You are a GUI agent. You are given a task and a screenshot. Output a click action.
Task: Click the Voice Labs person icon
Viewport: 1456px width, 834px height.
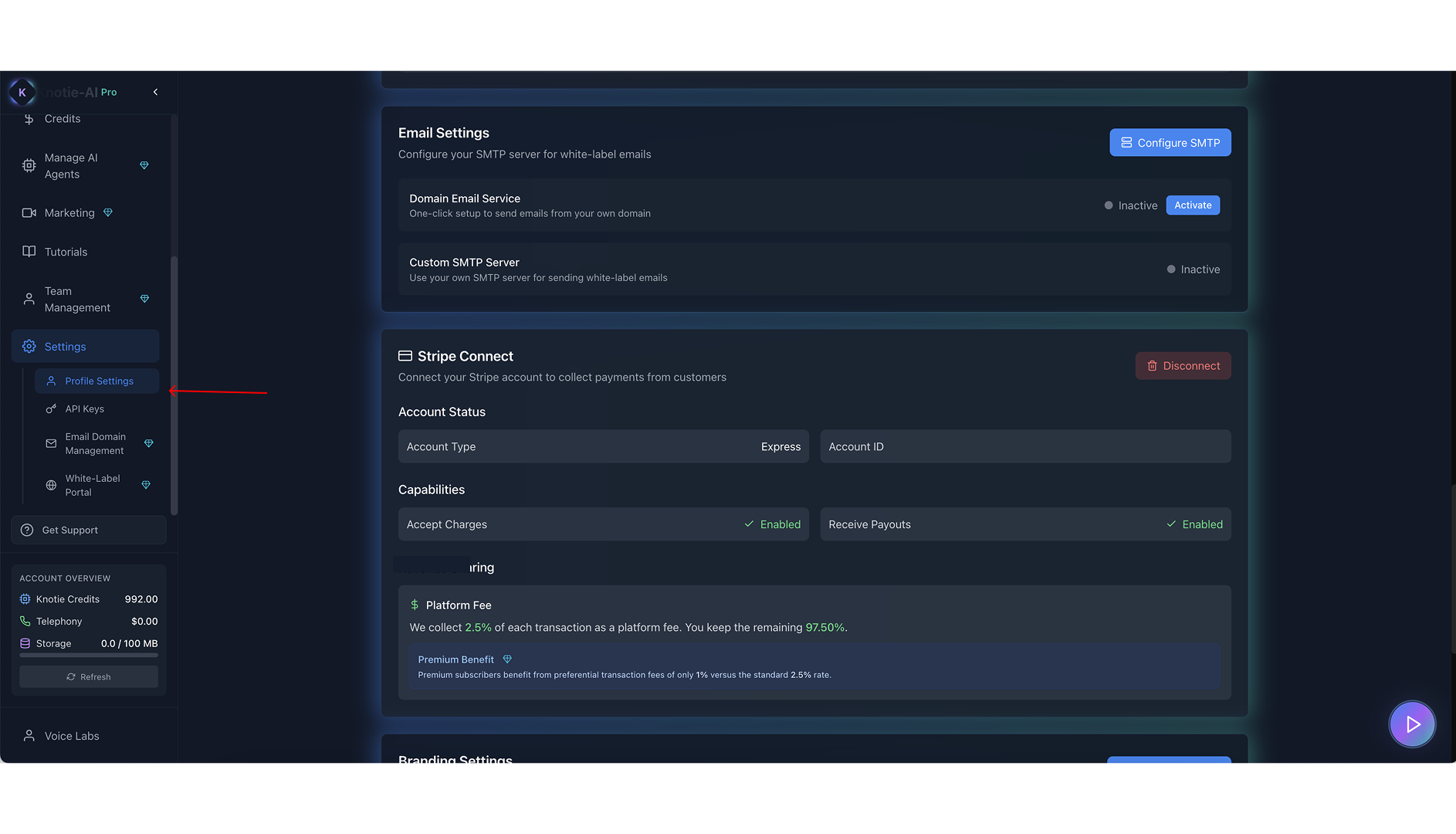(x=29, y=736)
